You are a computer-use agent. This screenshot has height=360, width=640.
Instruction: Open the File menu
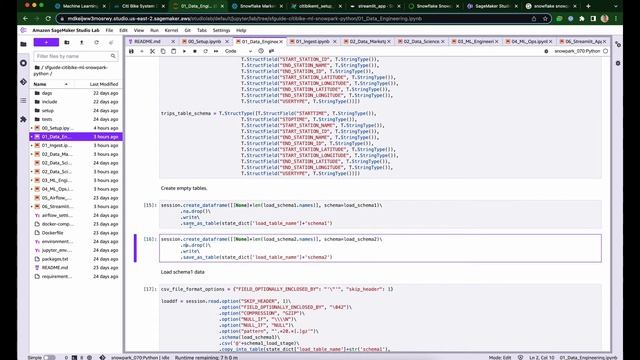tap(109, 31)
